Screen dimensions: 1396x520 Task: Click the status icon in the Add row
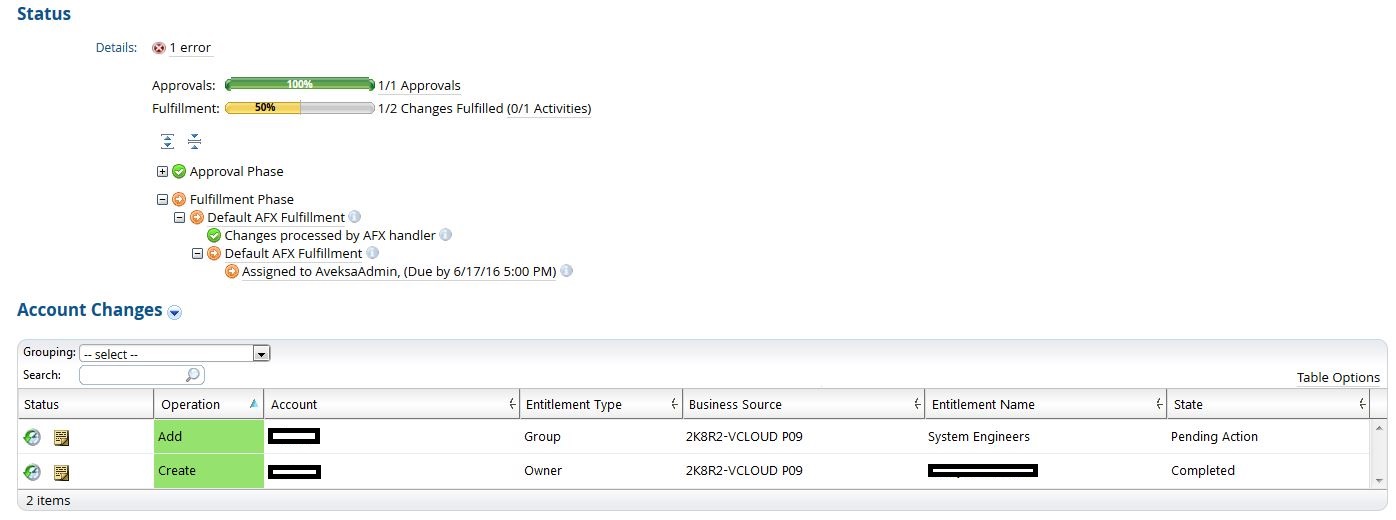(32, 437)
